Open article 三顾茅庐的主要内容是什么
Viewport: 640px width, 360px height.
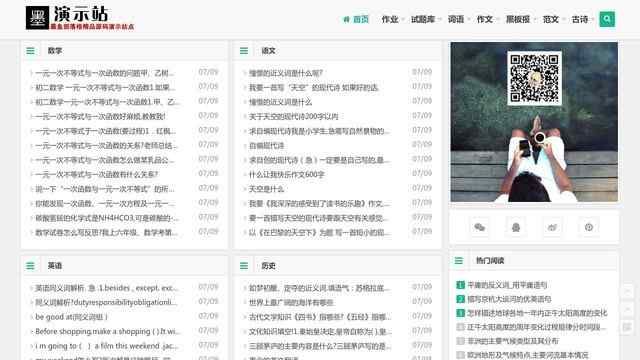[320, 346]
